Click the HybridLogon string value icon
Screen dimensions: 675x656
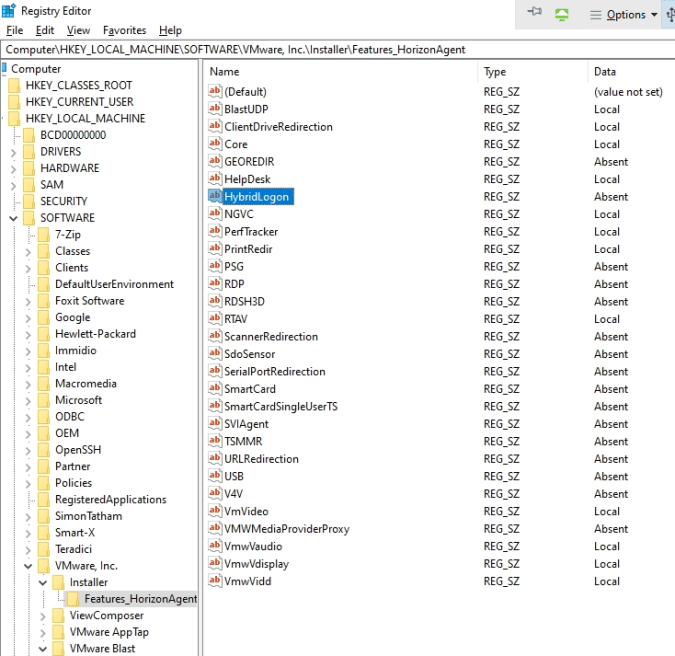(214, 197)
